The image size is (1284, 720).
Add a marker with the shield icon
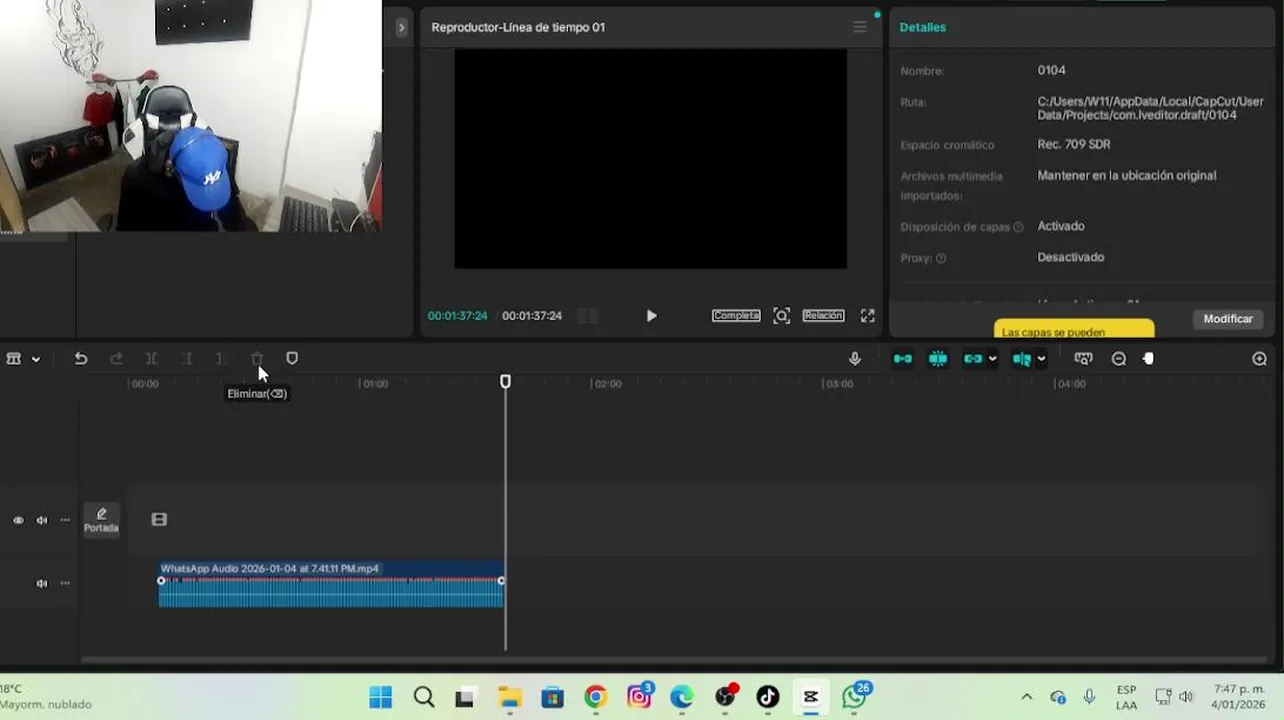pos(292,358)
